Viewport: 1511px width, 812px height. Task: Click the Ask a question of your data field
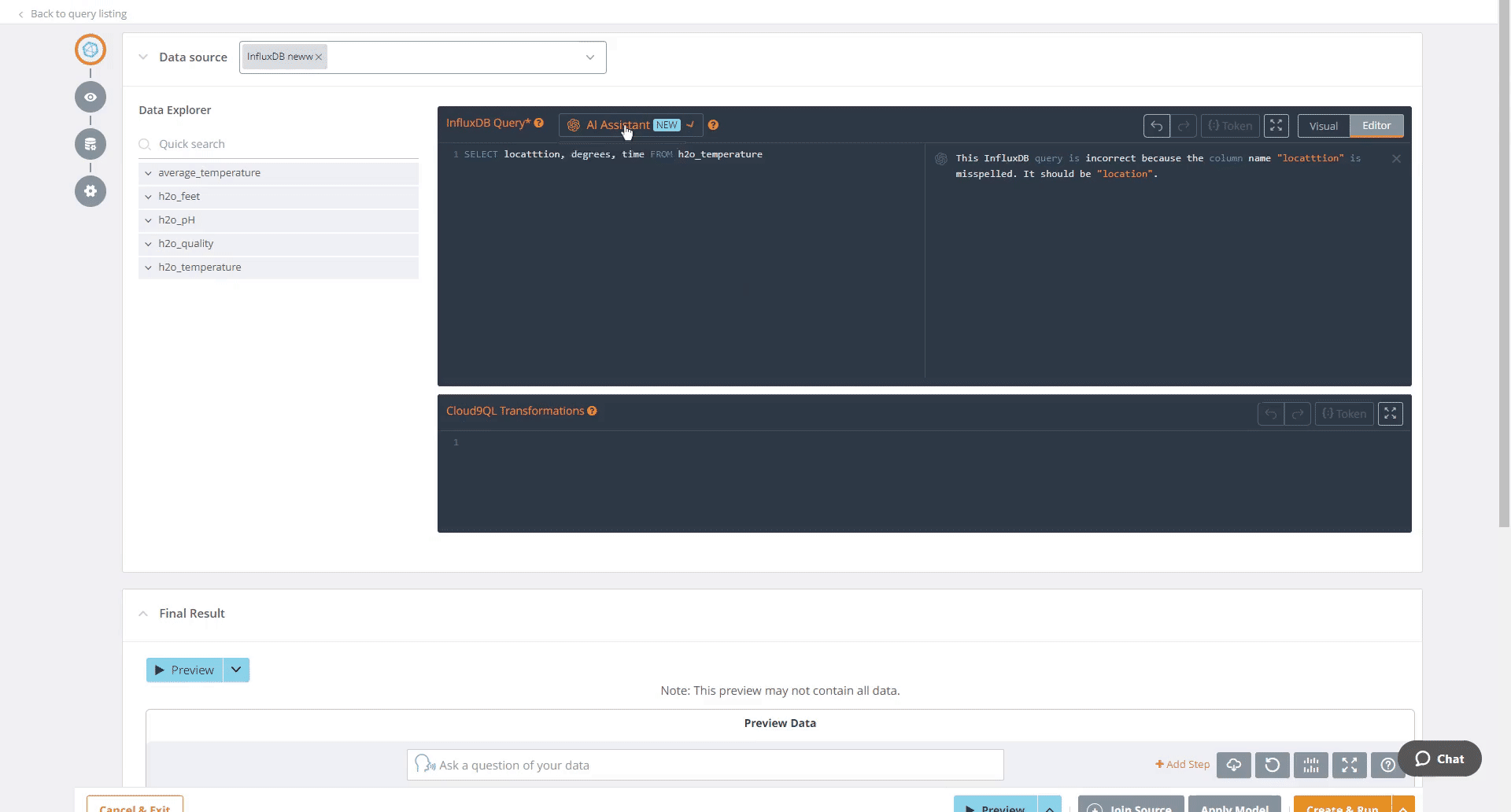point(704,764)
